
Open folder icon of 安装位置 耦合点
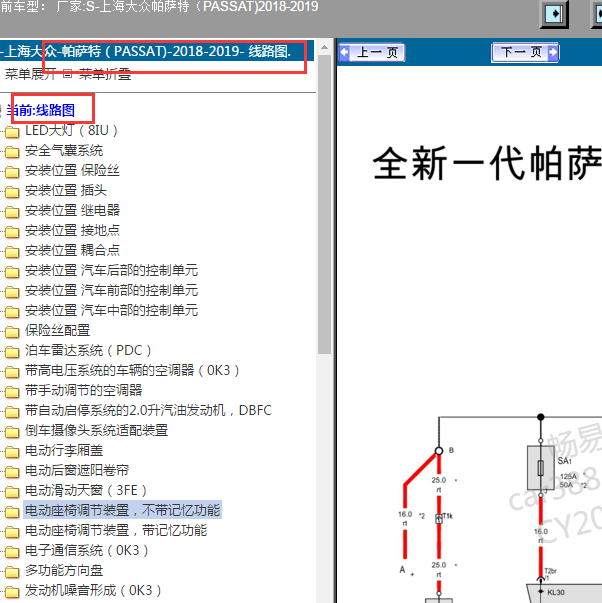(x=12, y=252)
